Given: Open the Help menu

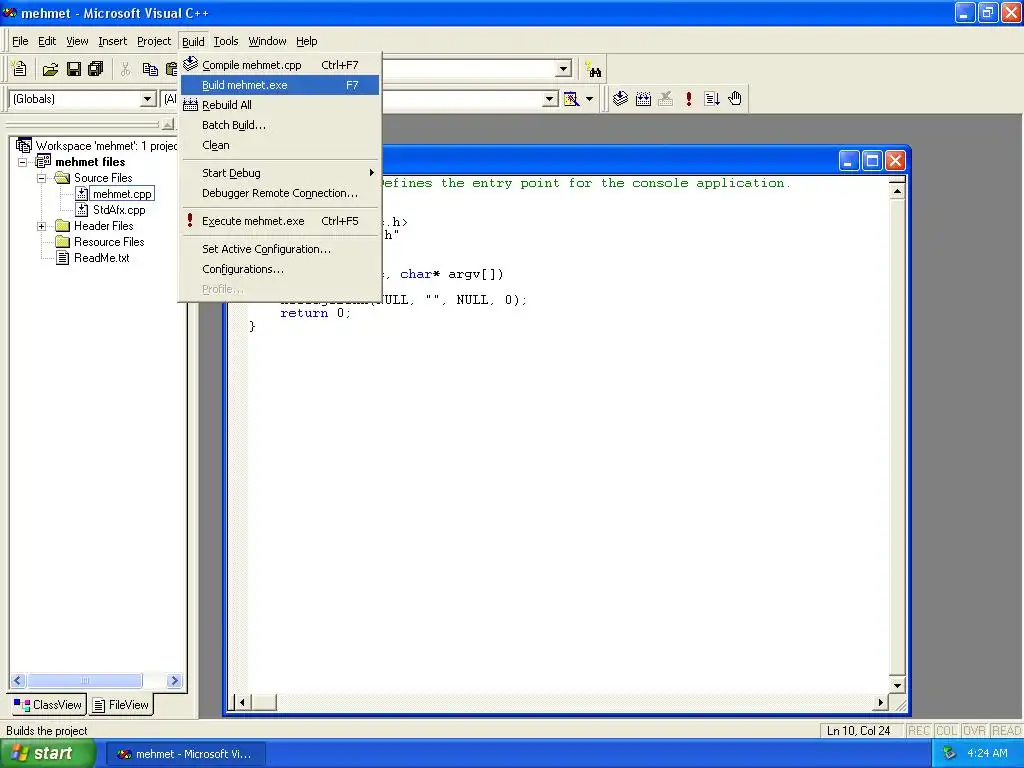Looking at the screenshot, I should (x=306, y=41).
